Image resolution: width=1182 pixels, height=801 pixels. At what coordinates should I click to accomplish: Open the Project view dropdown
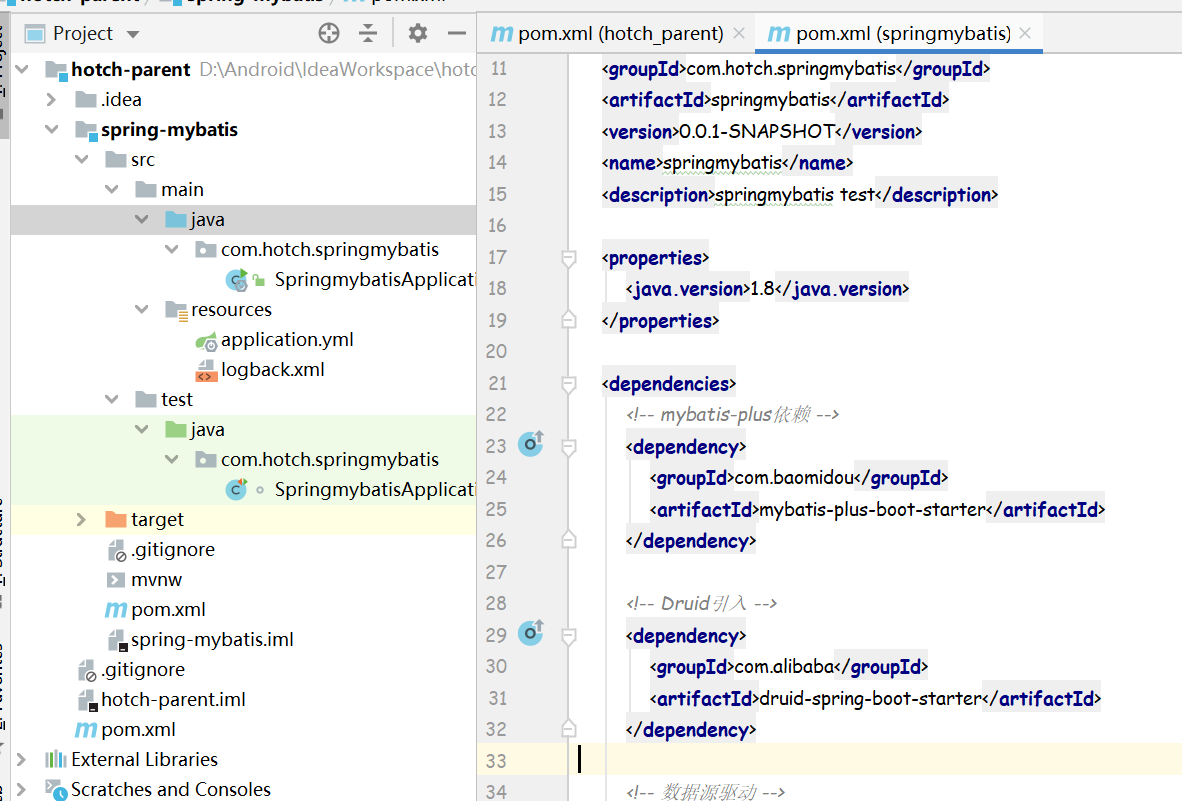coord(133,34)
